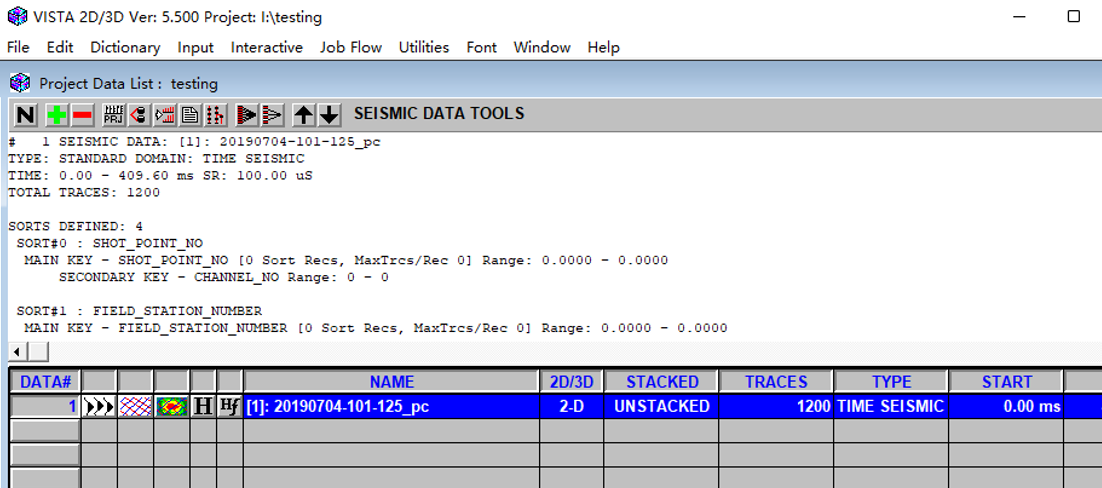Image resolution: width=1102 pixels, height=488 pixels.
Task: Click the left arrow of horizontal scrollbar
Action: click(x=16, y=352)
